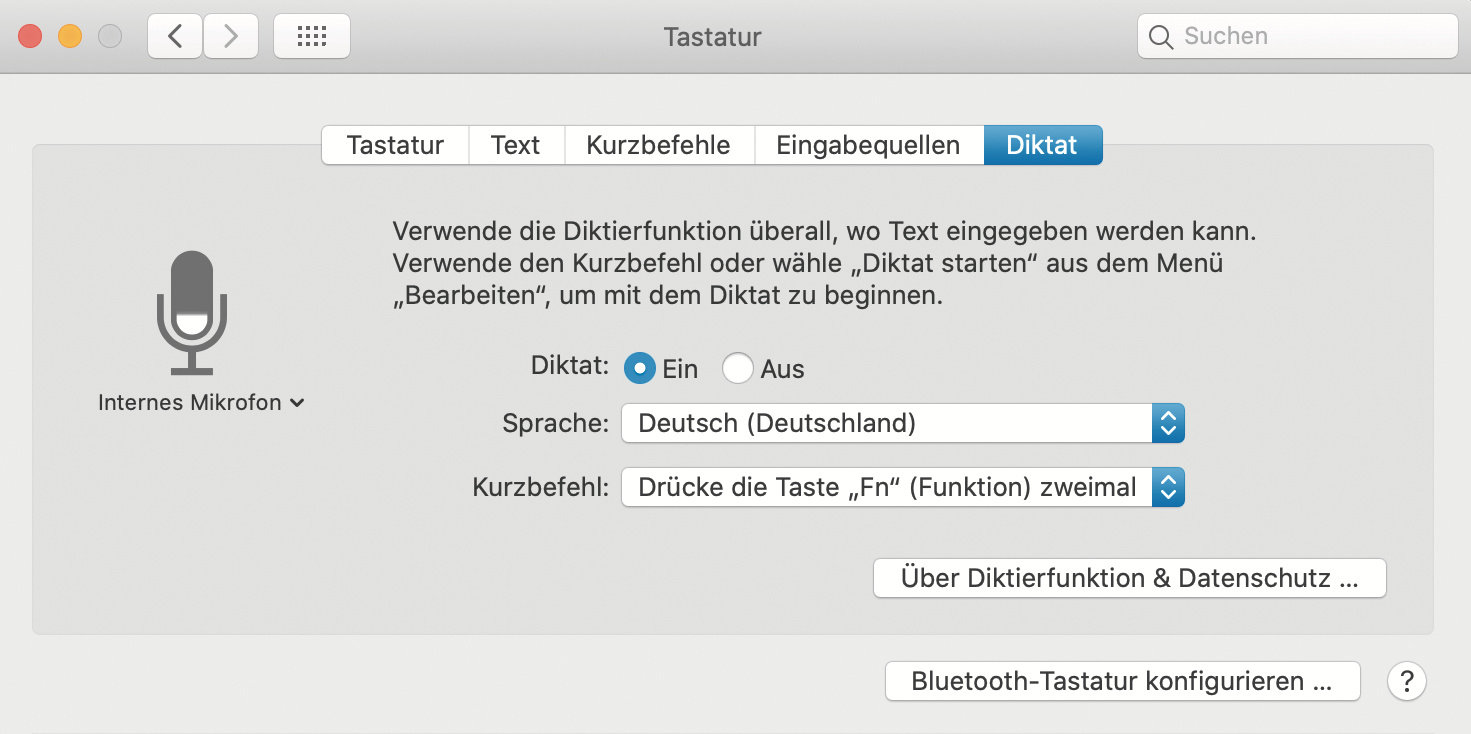The width and height of the screenshot is (1471, 734).
Task: Click the yellow minimize window button
Action: click(70, 37)
